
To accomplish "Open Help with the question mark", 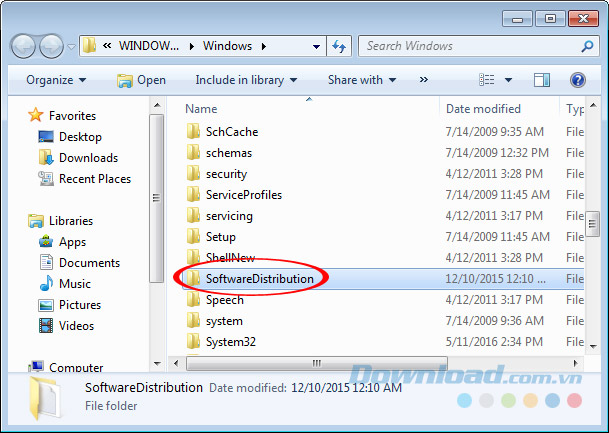I will (578, 80).
